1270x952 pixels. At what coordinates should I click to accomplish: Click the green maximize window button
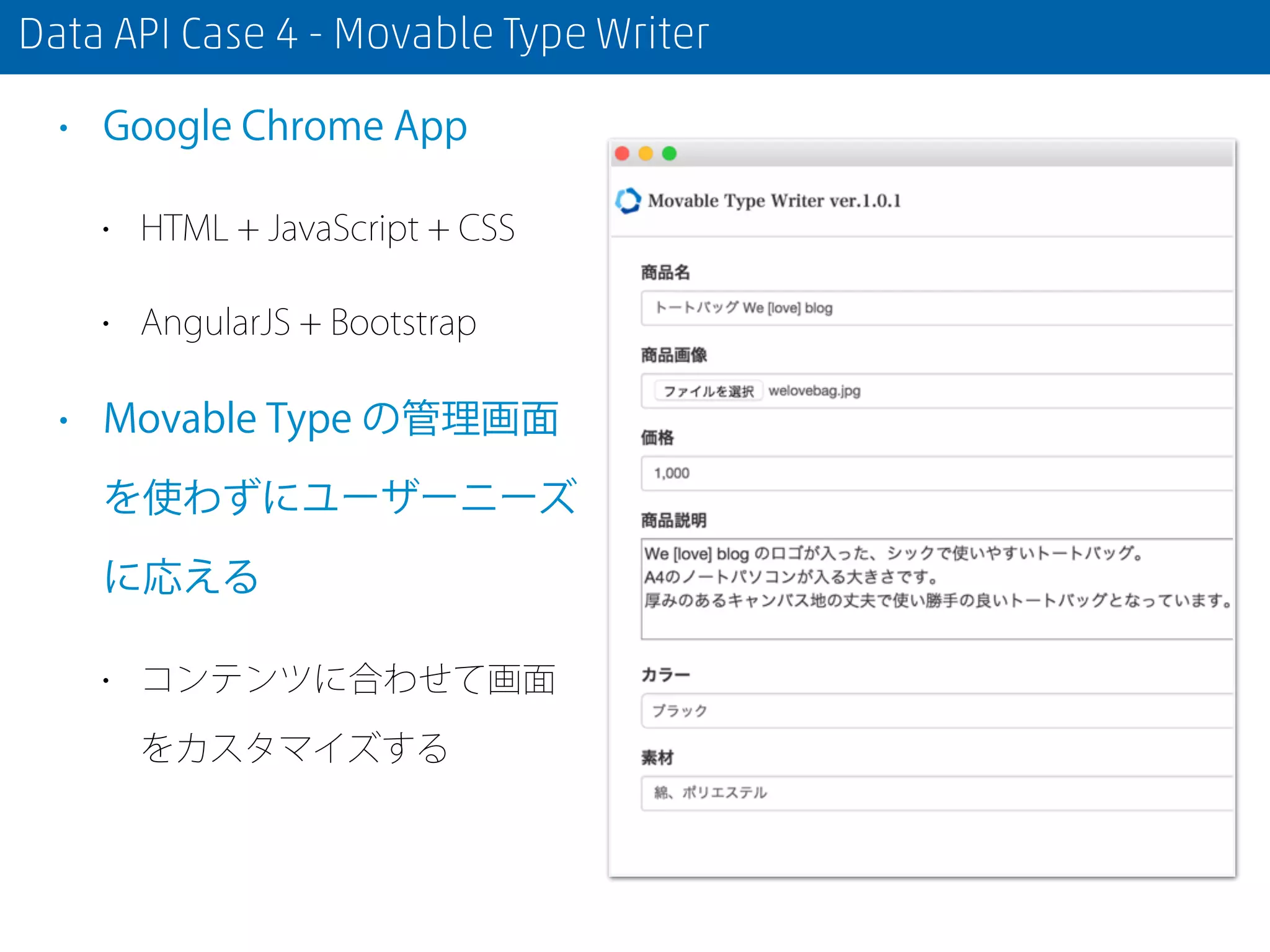[669, 154]
